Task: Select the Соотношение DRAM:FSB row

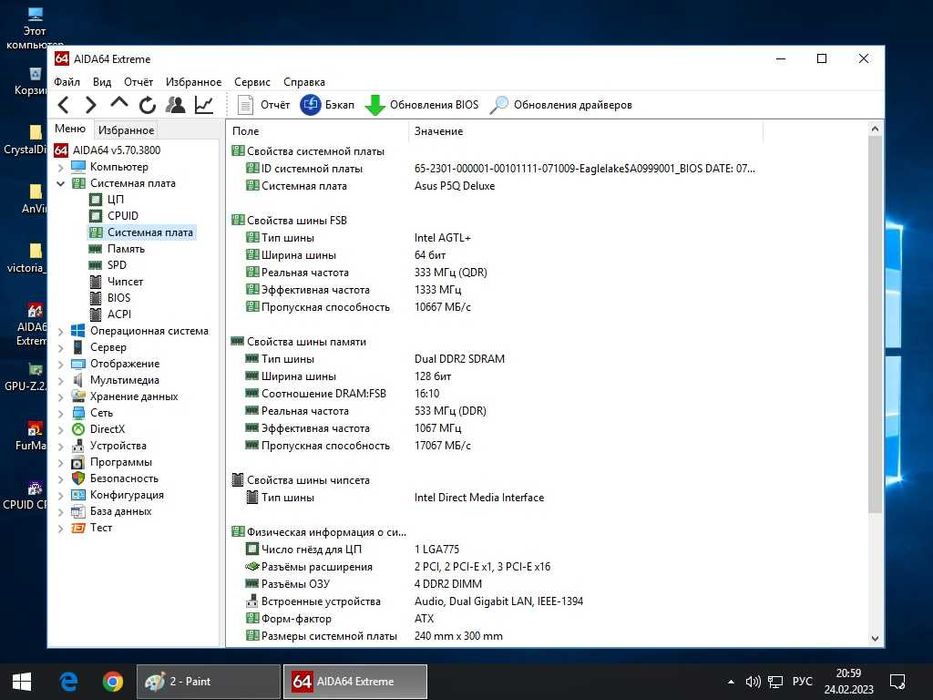Action: click(x=342, y=394)
